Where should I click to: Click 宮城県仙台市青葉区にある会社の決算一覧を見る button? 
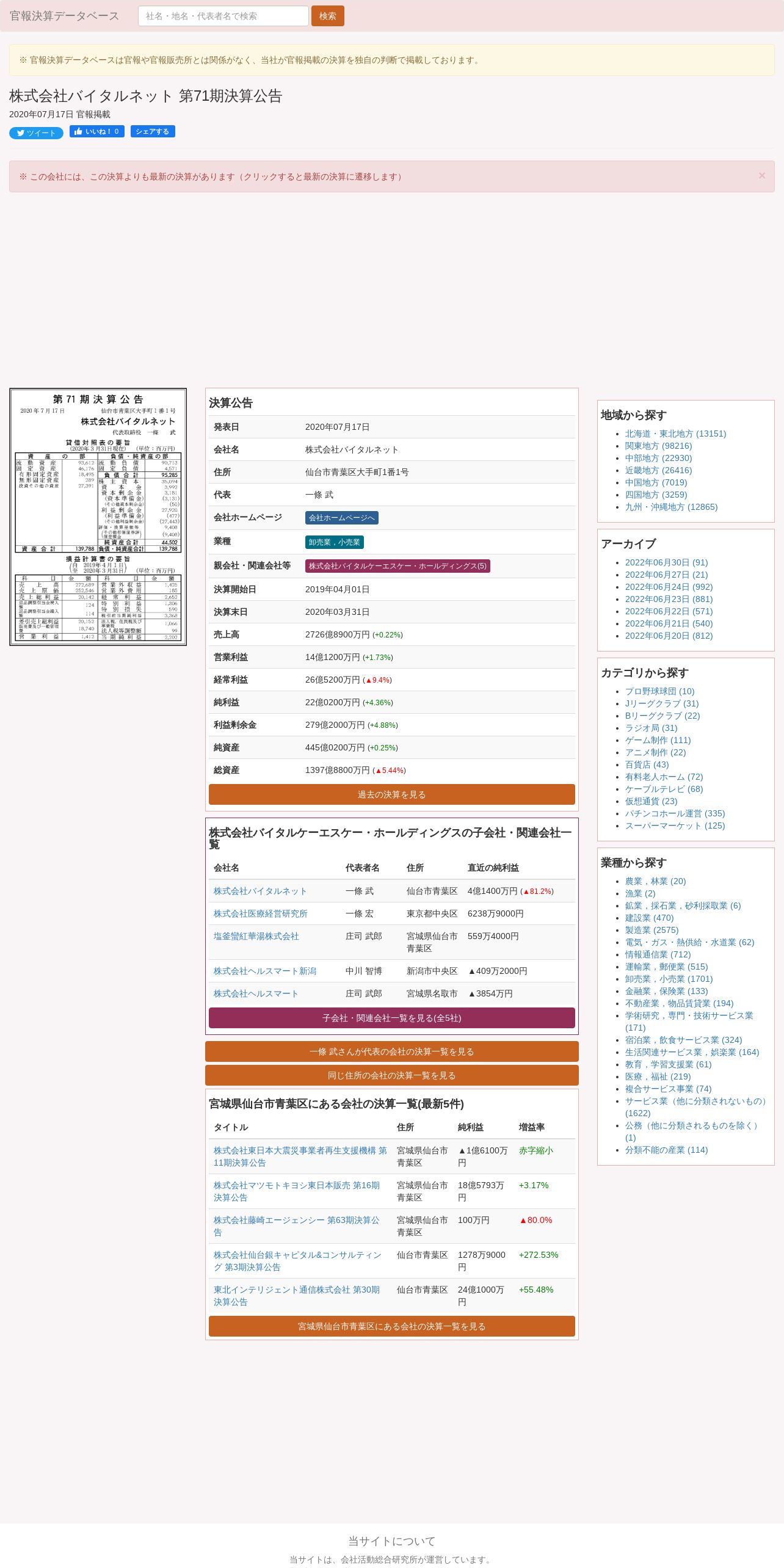392,1326
